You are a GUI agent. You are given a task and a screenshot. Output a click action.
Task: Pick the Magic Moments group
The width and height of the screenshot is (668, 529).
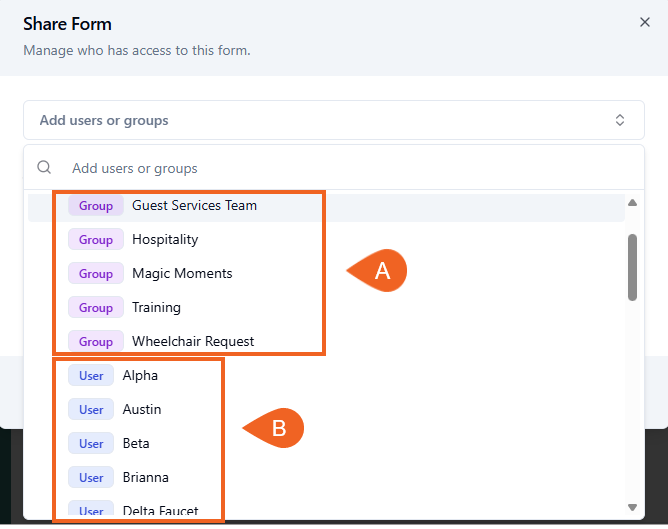click(x=182, y=274)
